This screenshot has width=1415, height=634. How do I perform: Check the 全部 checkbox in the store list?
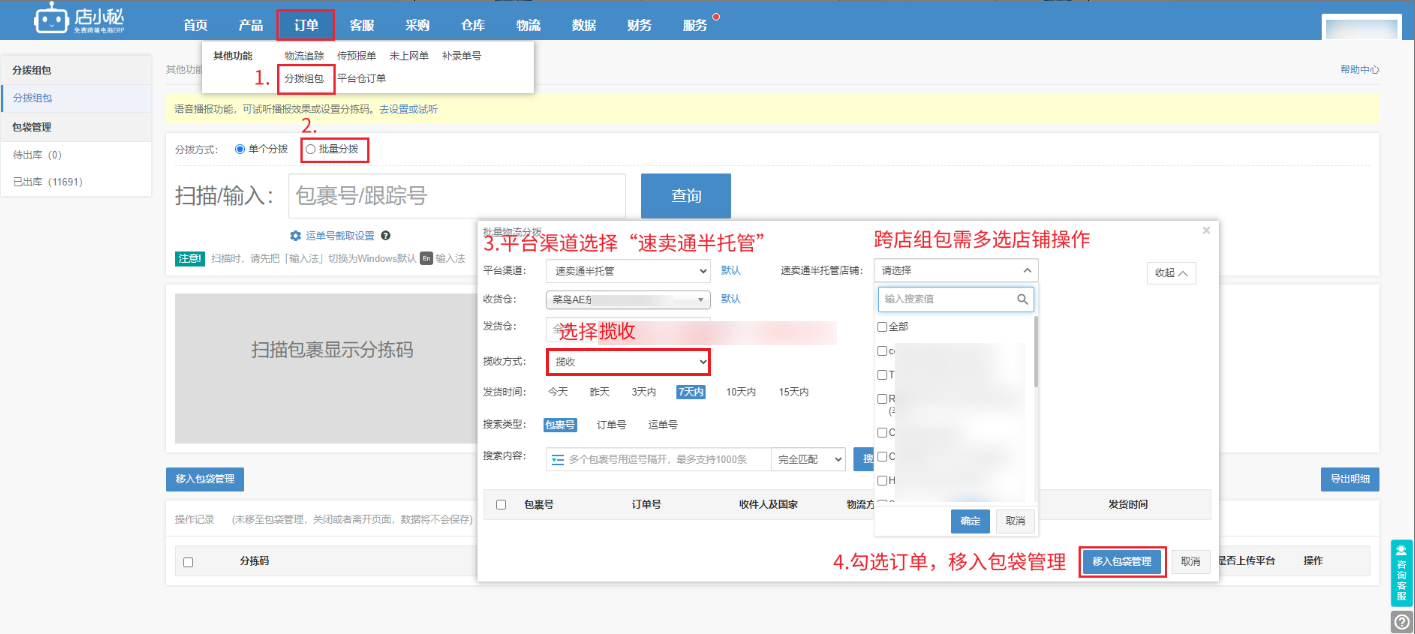(882, 327)
